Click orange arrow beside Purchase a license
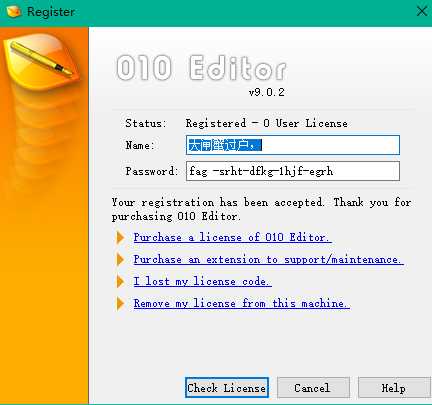The image size is (432, 405). (120, 238)
